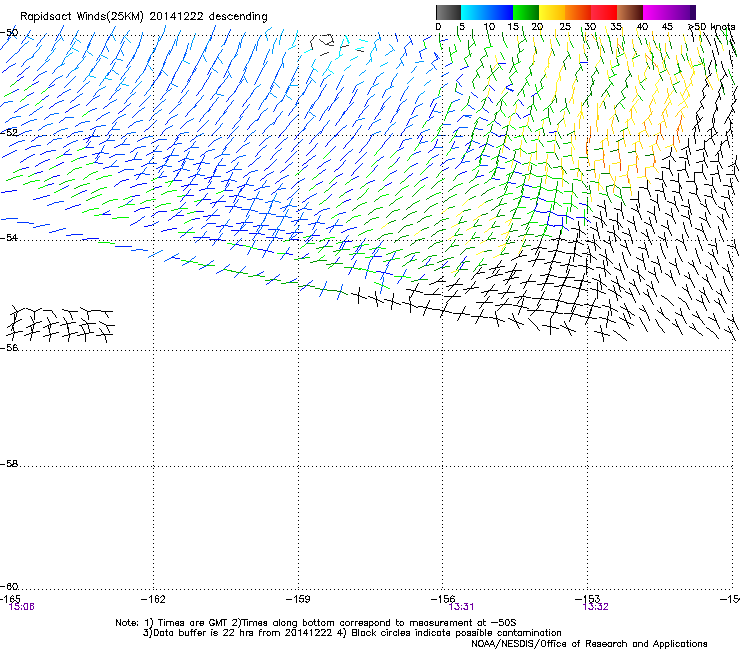Click the legend value '45'
The height and width of the screenshot is (650, 740).
667,27
